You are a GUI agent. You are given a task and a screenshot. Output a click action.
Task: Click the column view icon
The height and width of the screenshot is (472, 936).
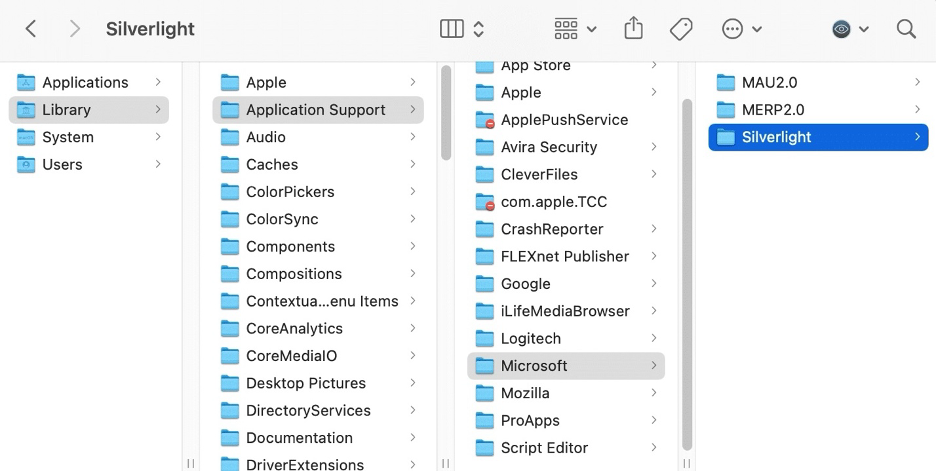[x=452, y=29]
